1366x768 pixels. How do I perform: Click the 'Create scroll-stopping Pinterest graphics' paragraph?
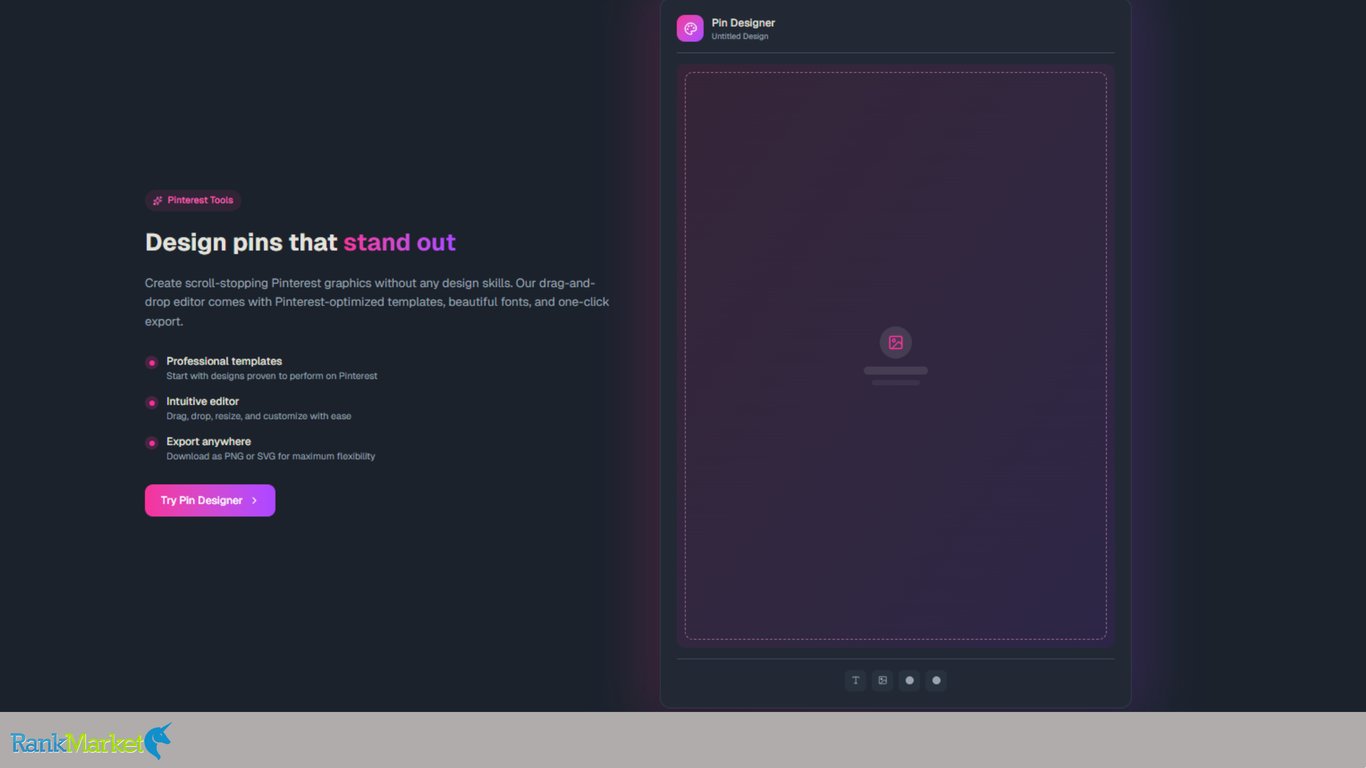[x=377, y=302]
